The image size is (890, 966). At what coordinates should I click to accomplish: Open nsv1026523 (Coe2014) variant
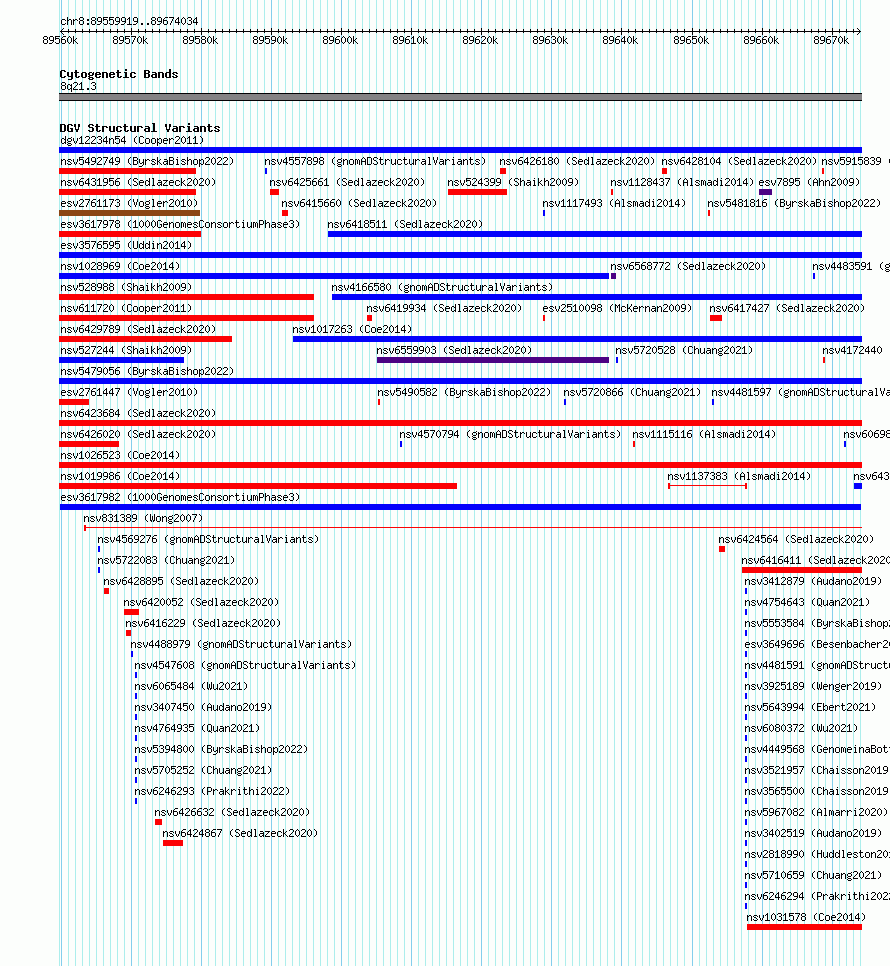[x=120, y=455]
